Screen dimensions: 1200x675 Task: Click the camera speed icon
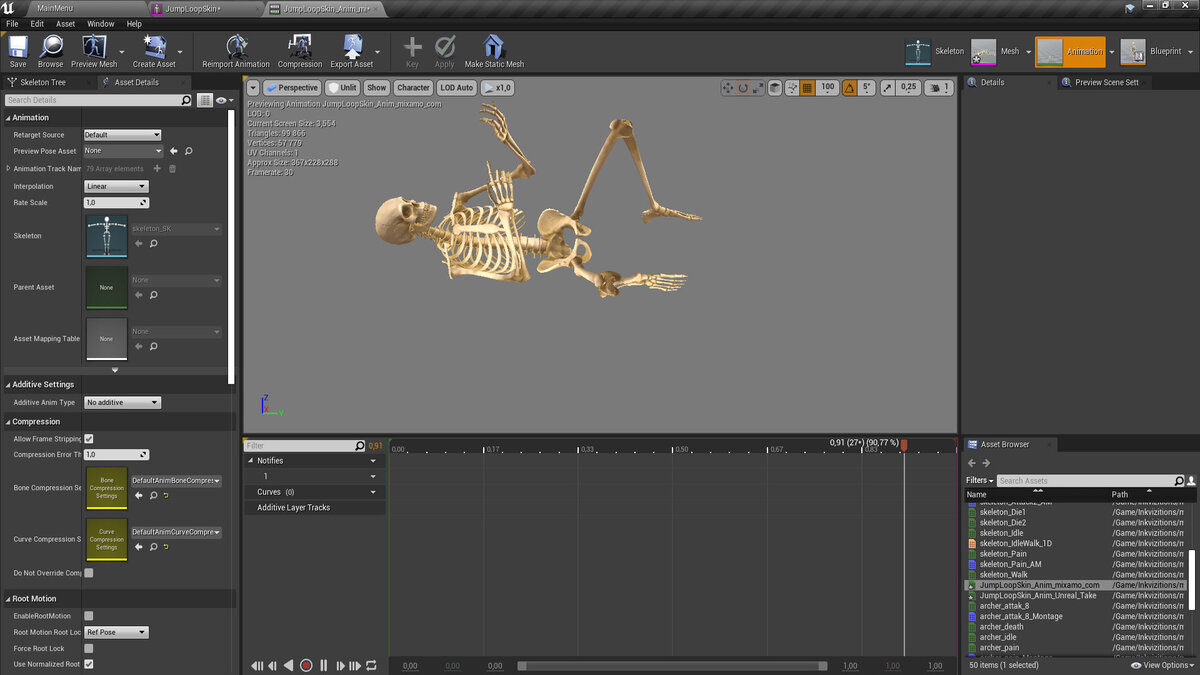coord(939,88)
